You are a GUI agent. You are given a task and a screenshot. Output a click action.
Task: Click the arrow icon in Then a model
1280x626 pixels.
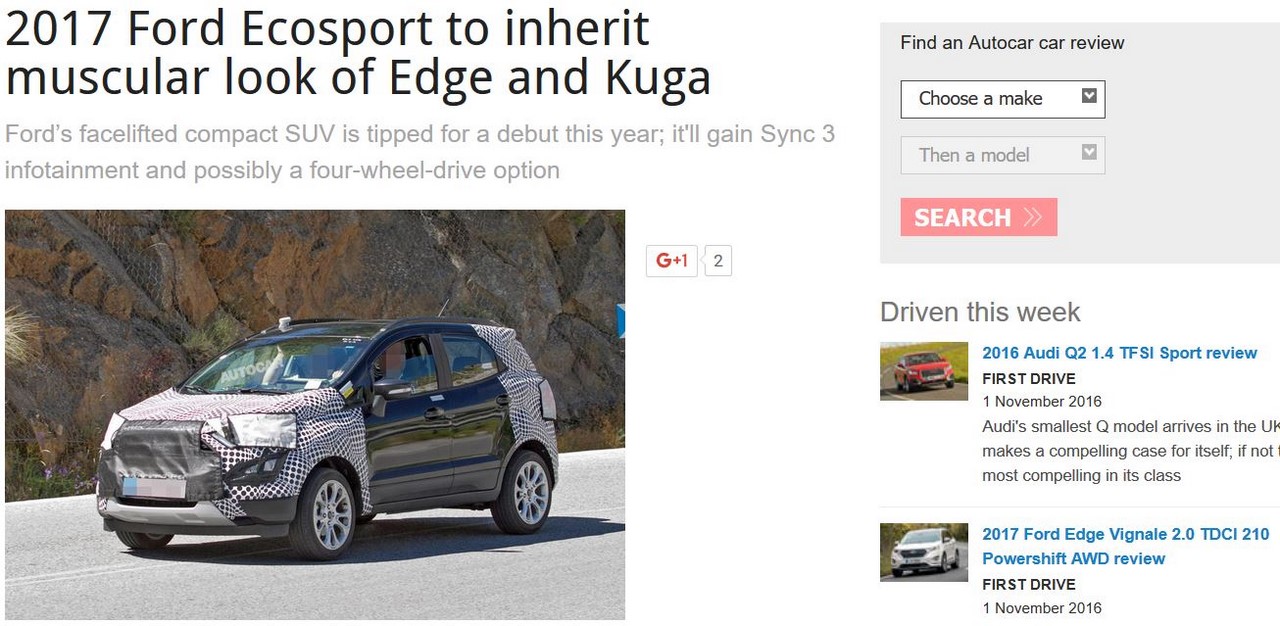click(x=1089, y=152)
